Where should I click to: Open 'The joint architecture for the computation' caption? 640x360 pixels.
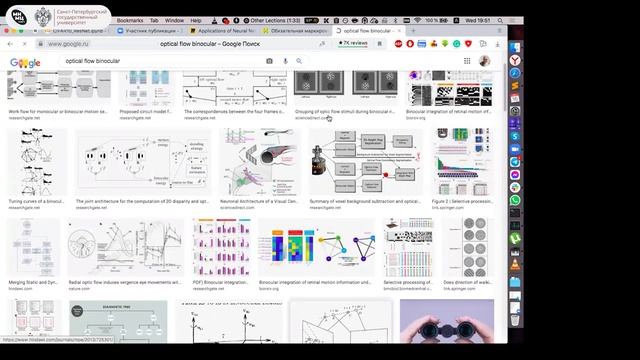pyautogui.click(x=142, y=201)
